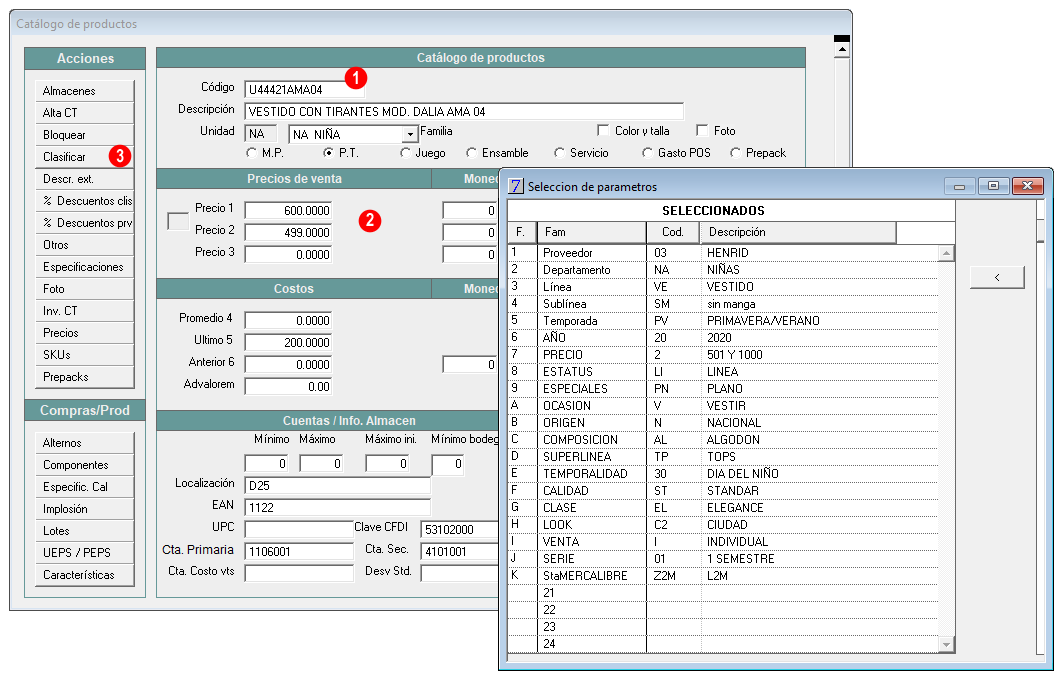Click the down arrow of the parameters list scrollbar

[x=946, y=644]
